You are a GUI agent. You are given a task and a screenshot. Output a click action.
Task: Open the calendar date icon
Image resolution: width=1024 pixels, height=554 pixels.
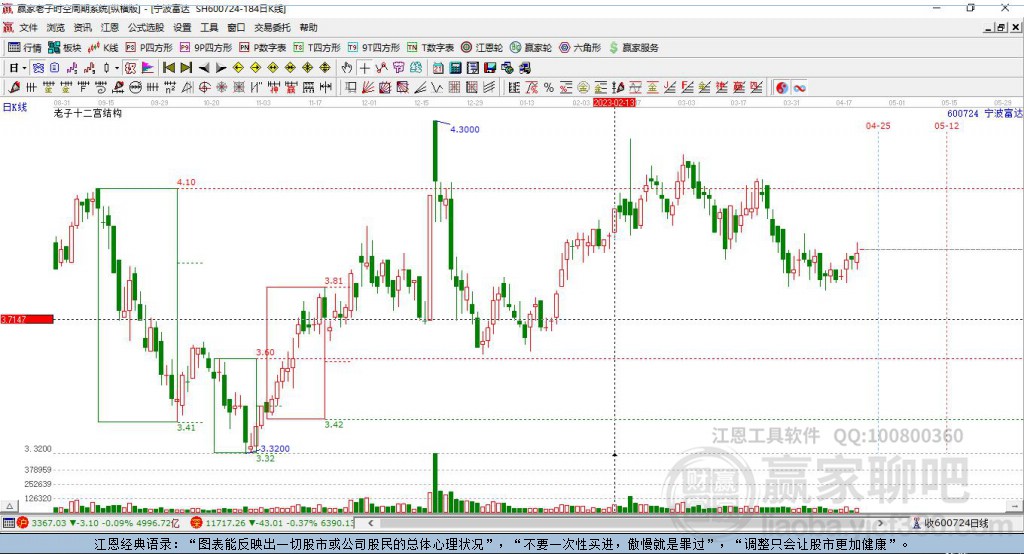click(438, 68)
